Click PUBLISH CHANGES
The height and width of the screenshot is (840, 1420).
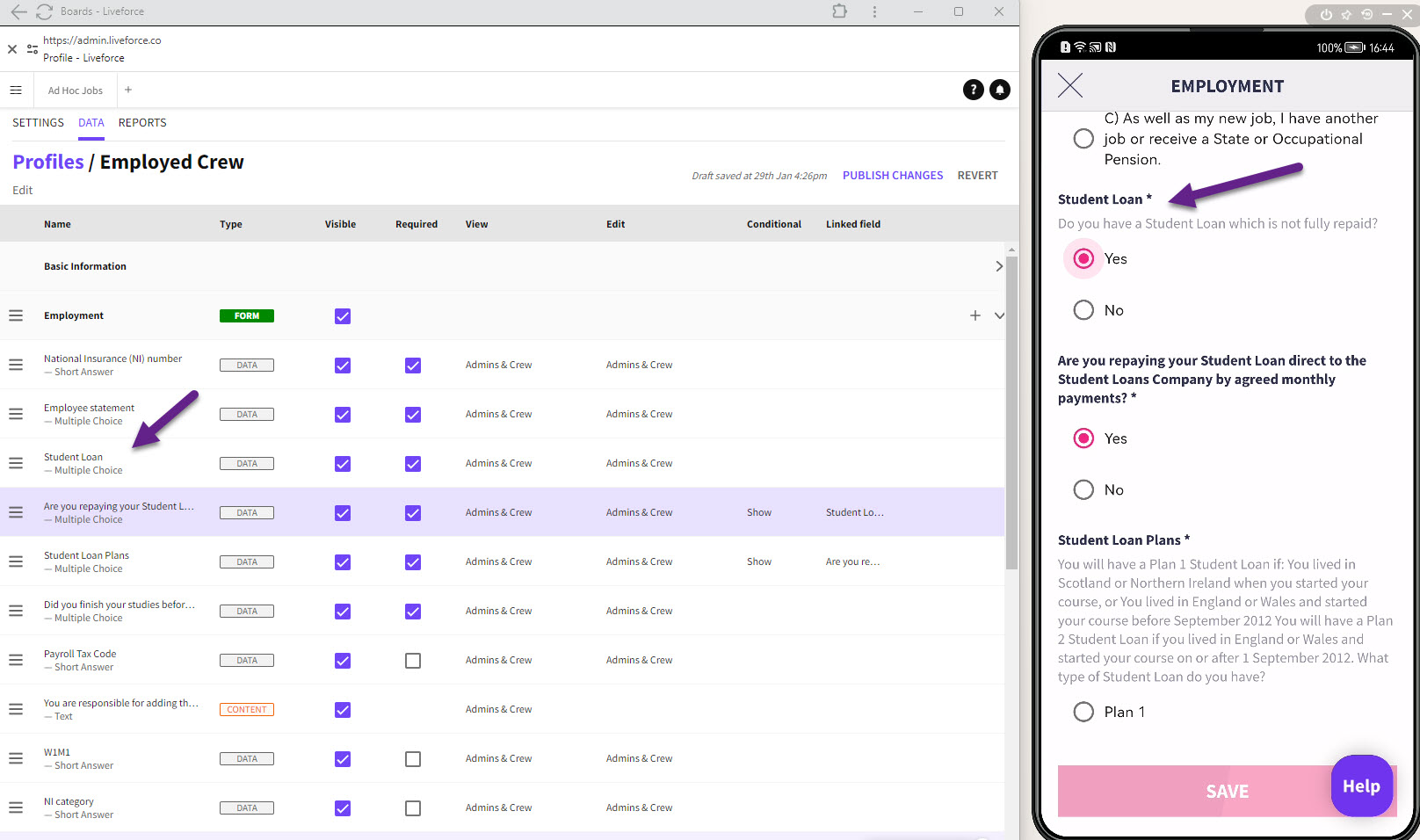point(892,176)
